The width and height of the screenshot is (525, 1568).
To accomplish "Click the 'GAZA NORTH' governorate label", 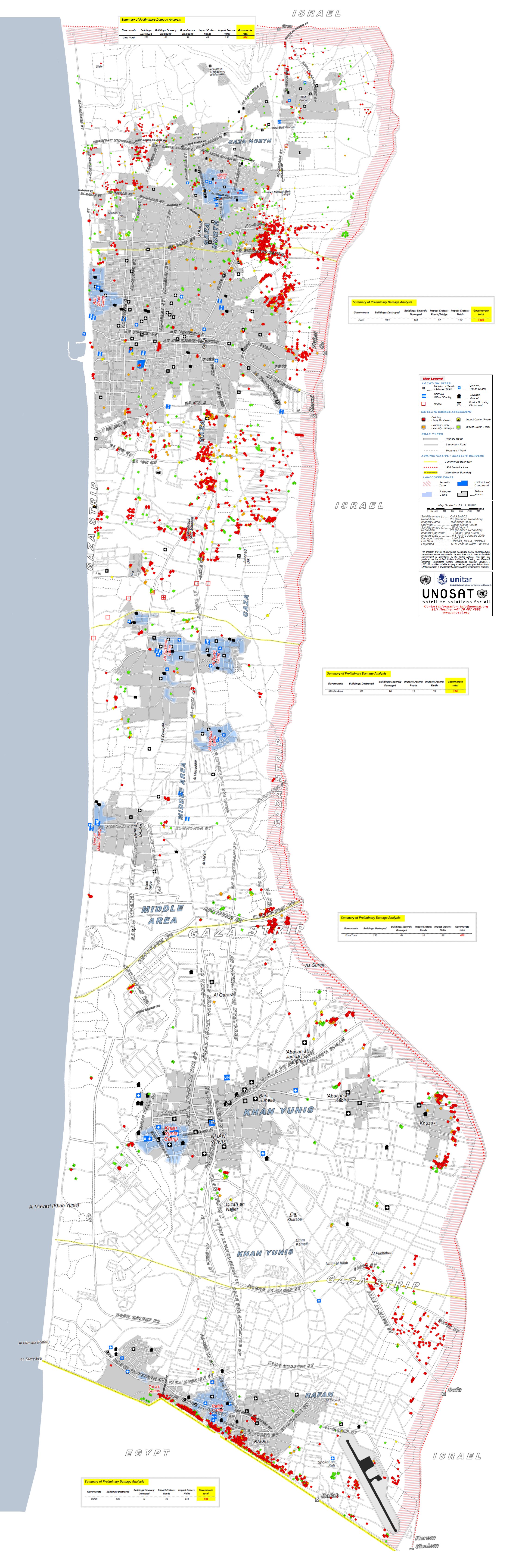I will click(x=250, y=141).
